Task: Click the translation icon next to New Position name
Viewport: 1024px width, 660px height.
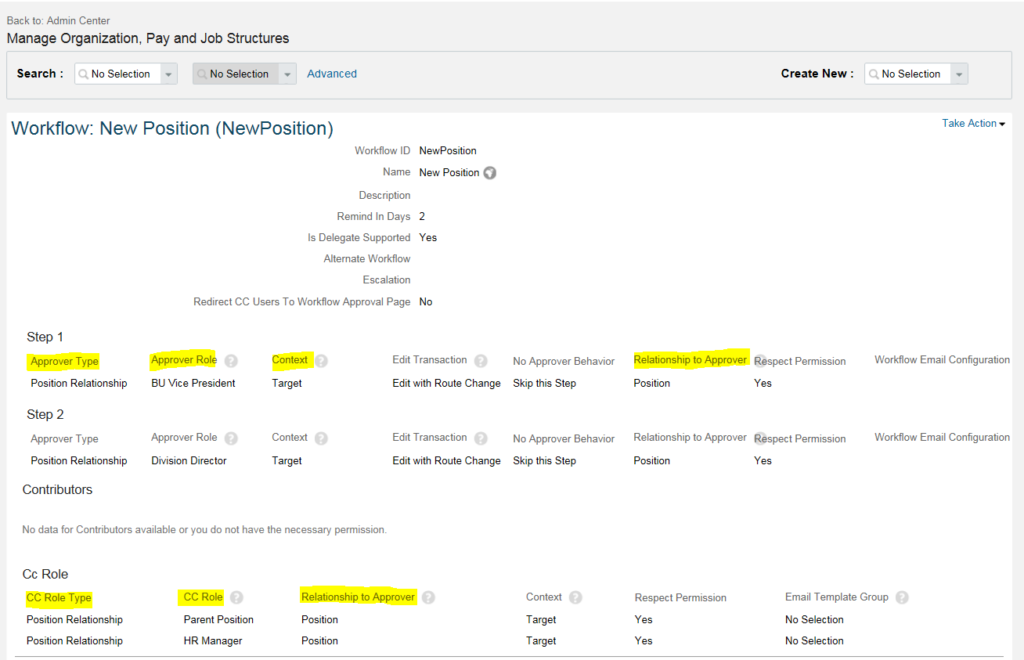Action: [x=490, y=173]
